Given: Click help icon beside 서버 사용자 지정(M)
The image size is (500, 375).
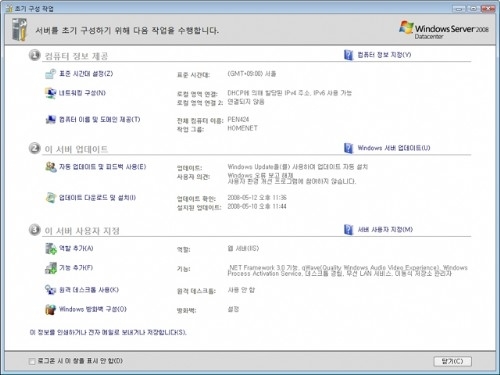Looking at the screenshot, I should (x=348, y=230).
